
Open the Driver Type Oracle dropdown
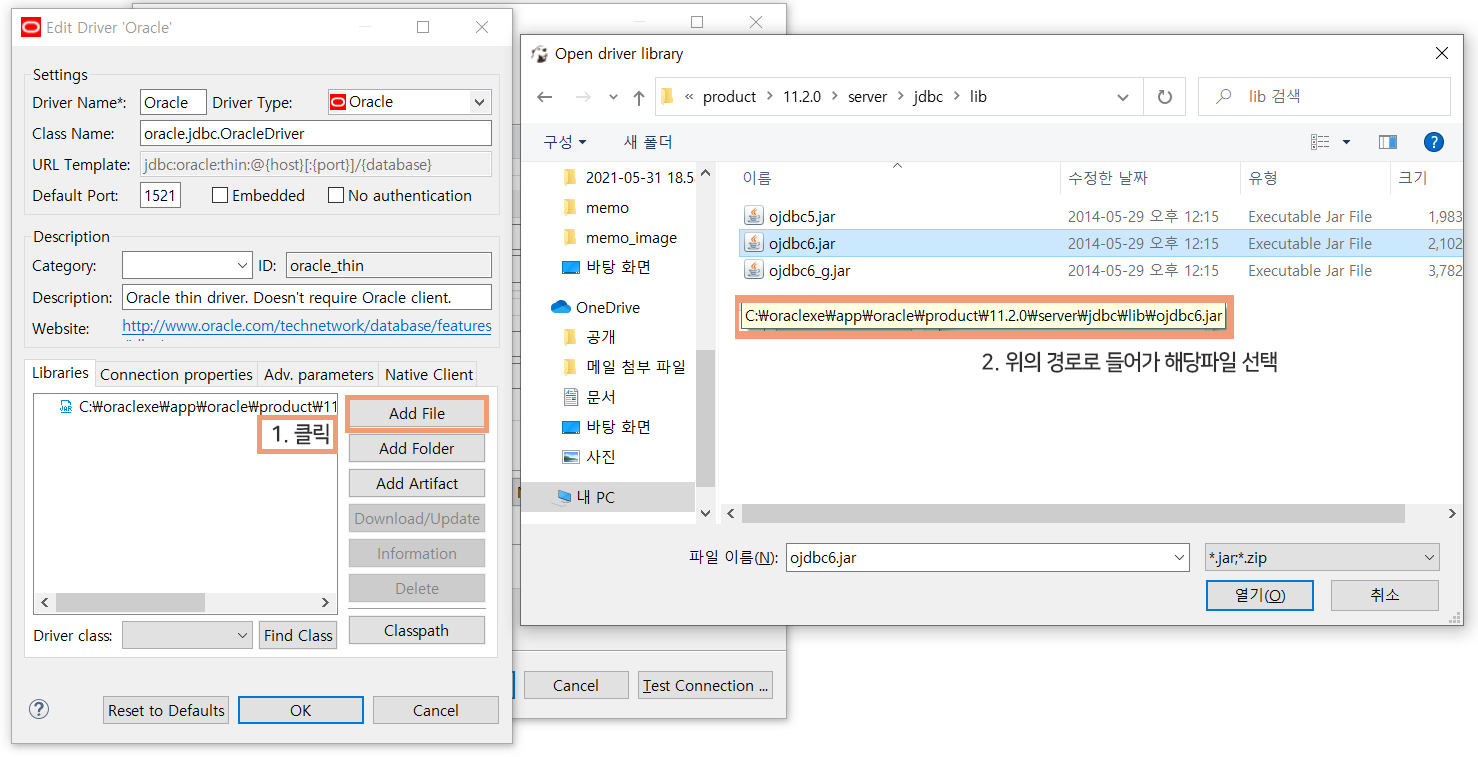coord(480,102)
